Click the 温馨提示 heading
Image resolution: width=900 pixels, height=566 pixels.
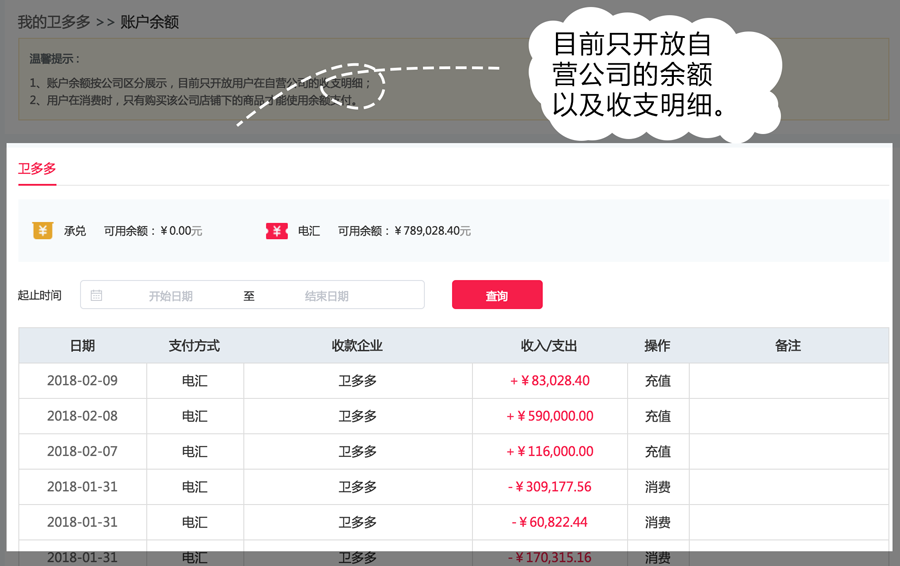pos(55,59)
